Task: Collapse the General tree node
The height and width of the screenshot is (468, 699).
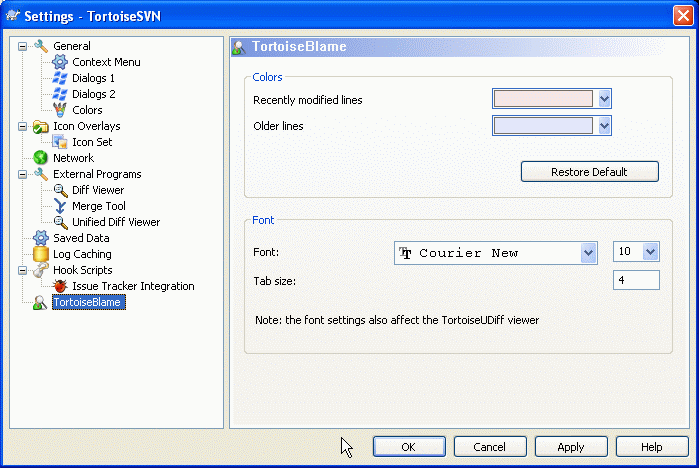Action: (x=23, y=46)
